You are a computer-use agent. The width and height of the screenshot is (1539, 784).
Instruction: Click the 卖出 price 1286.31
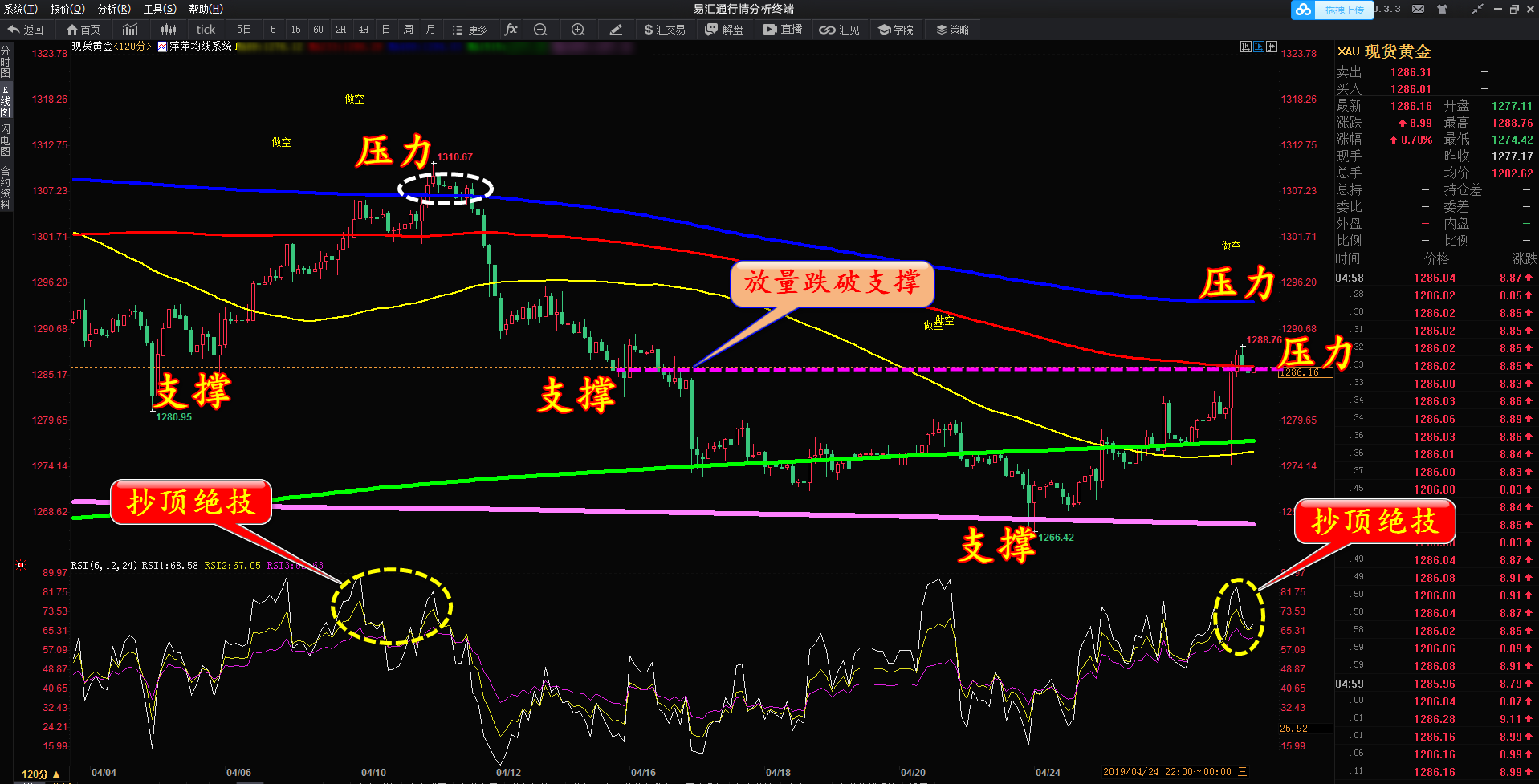point(1411,72)
